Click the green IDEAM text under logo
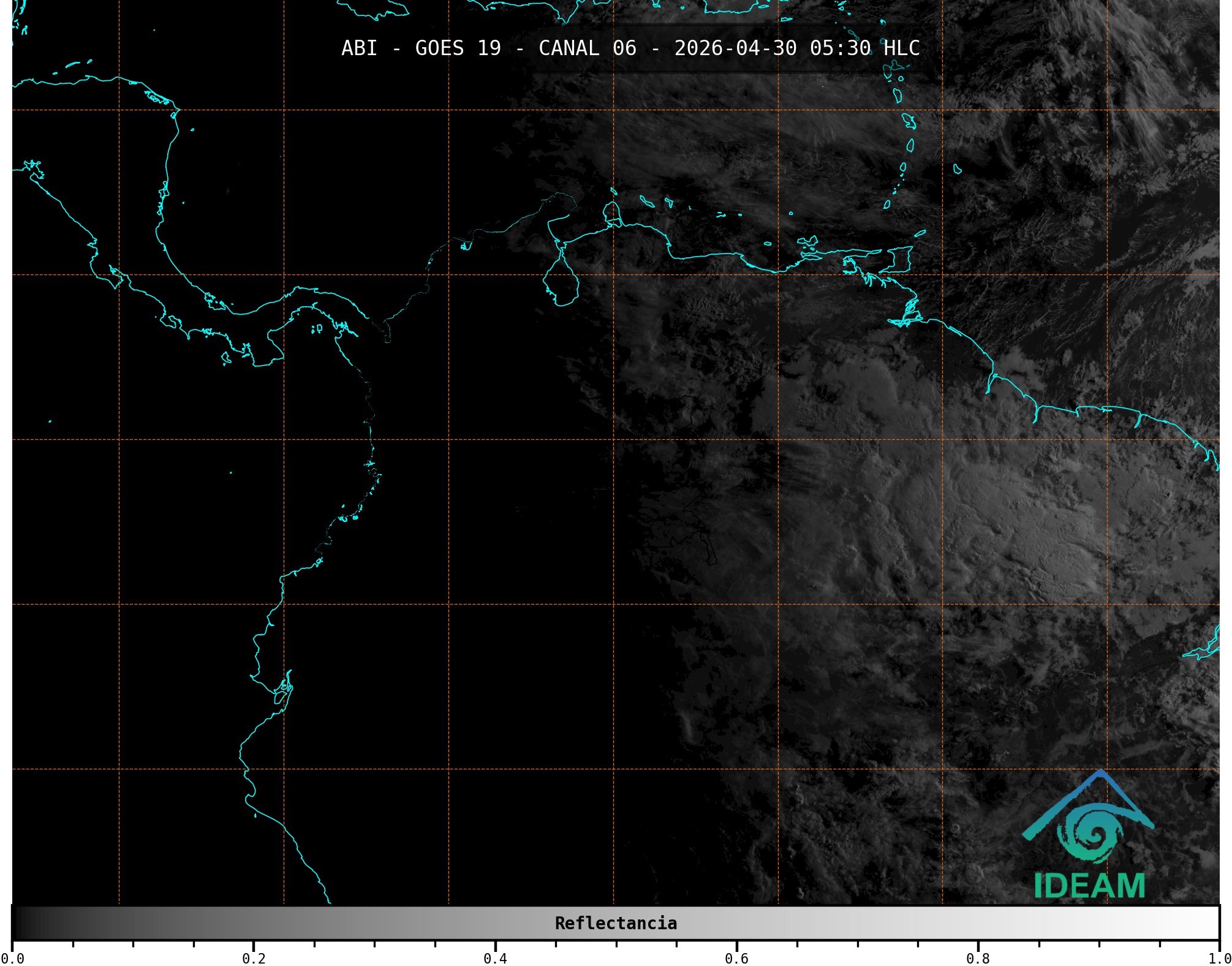The width and height of the screenshot is (1232, 966). point(1089,886)
